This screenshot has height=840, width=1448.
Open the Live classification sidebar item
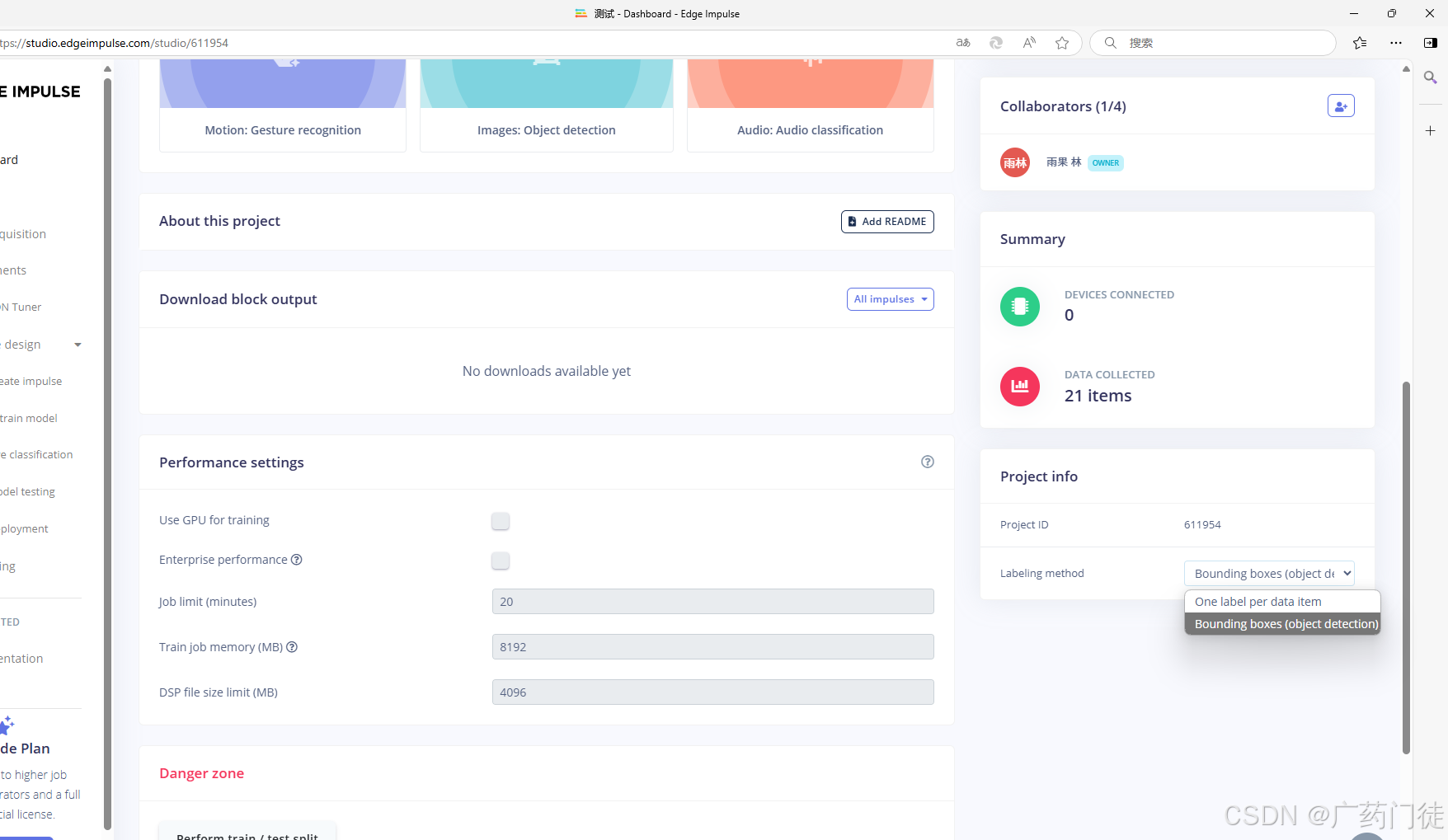coord(36,455)
